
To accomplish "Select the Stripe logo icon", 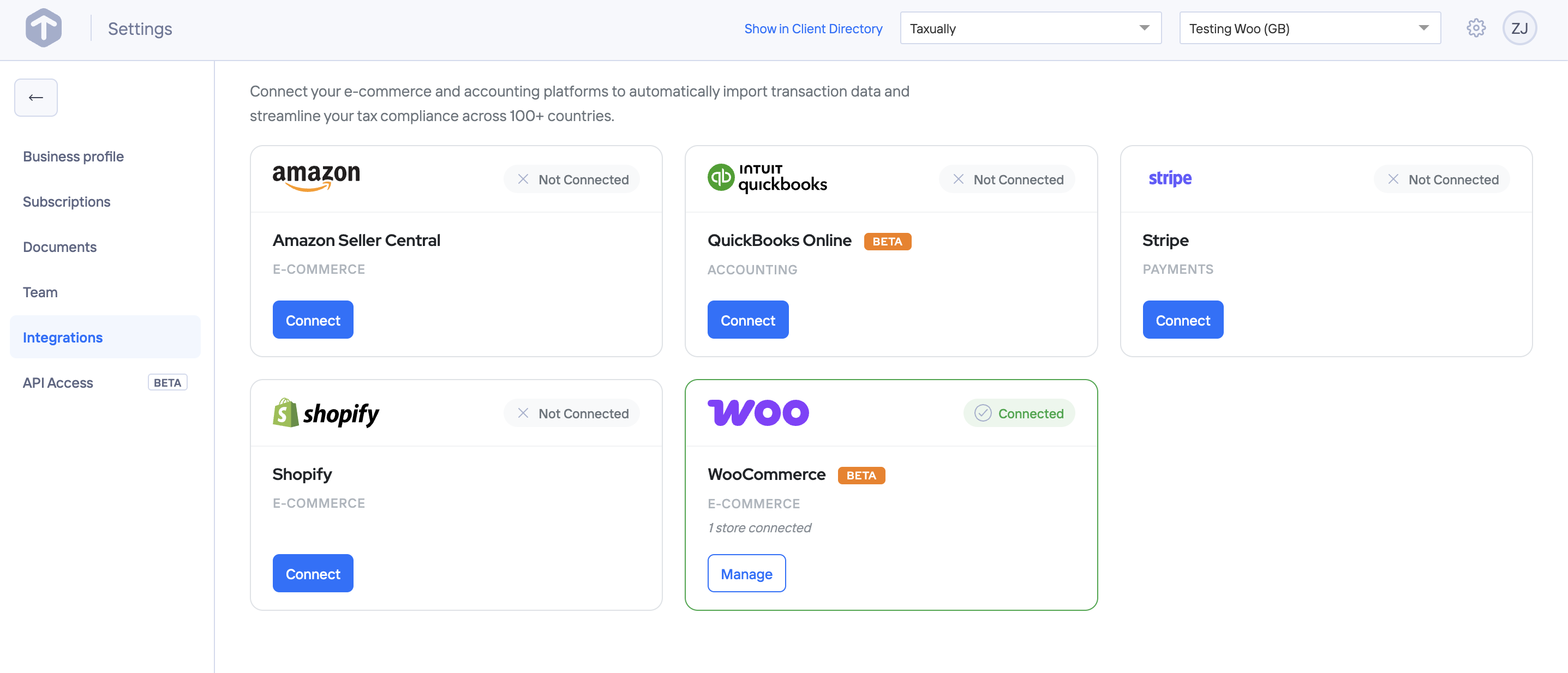I will click(x=1169, y=178).
